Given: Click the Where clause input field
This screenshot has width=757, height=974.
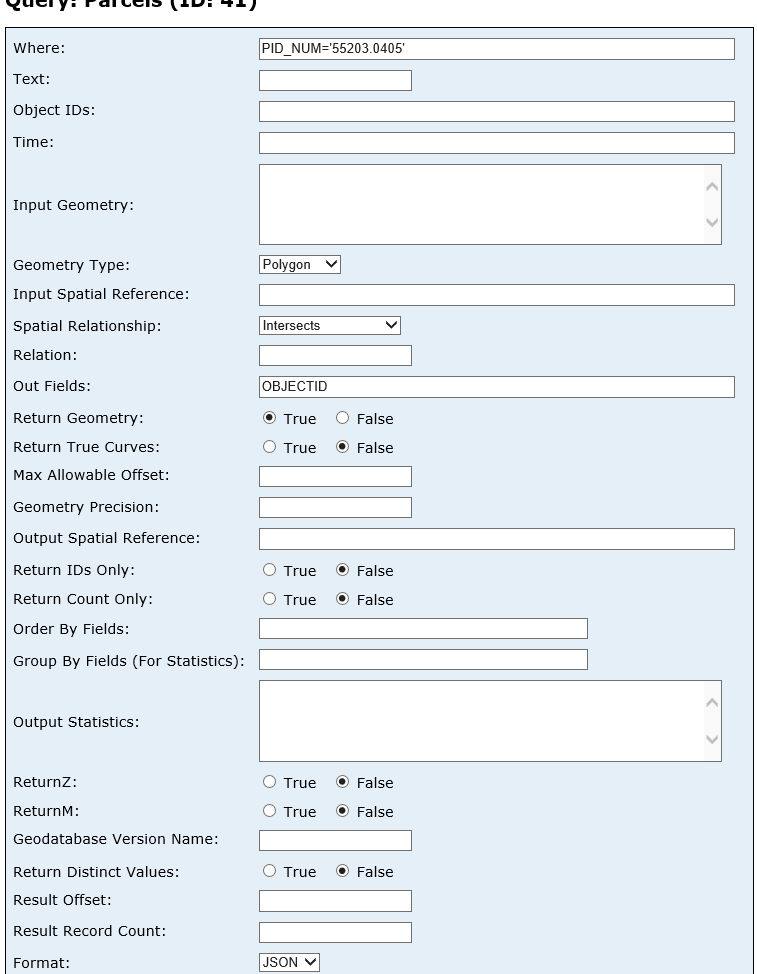Looking at the screenshot, I should point(497,49).
